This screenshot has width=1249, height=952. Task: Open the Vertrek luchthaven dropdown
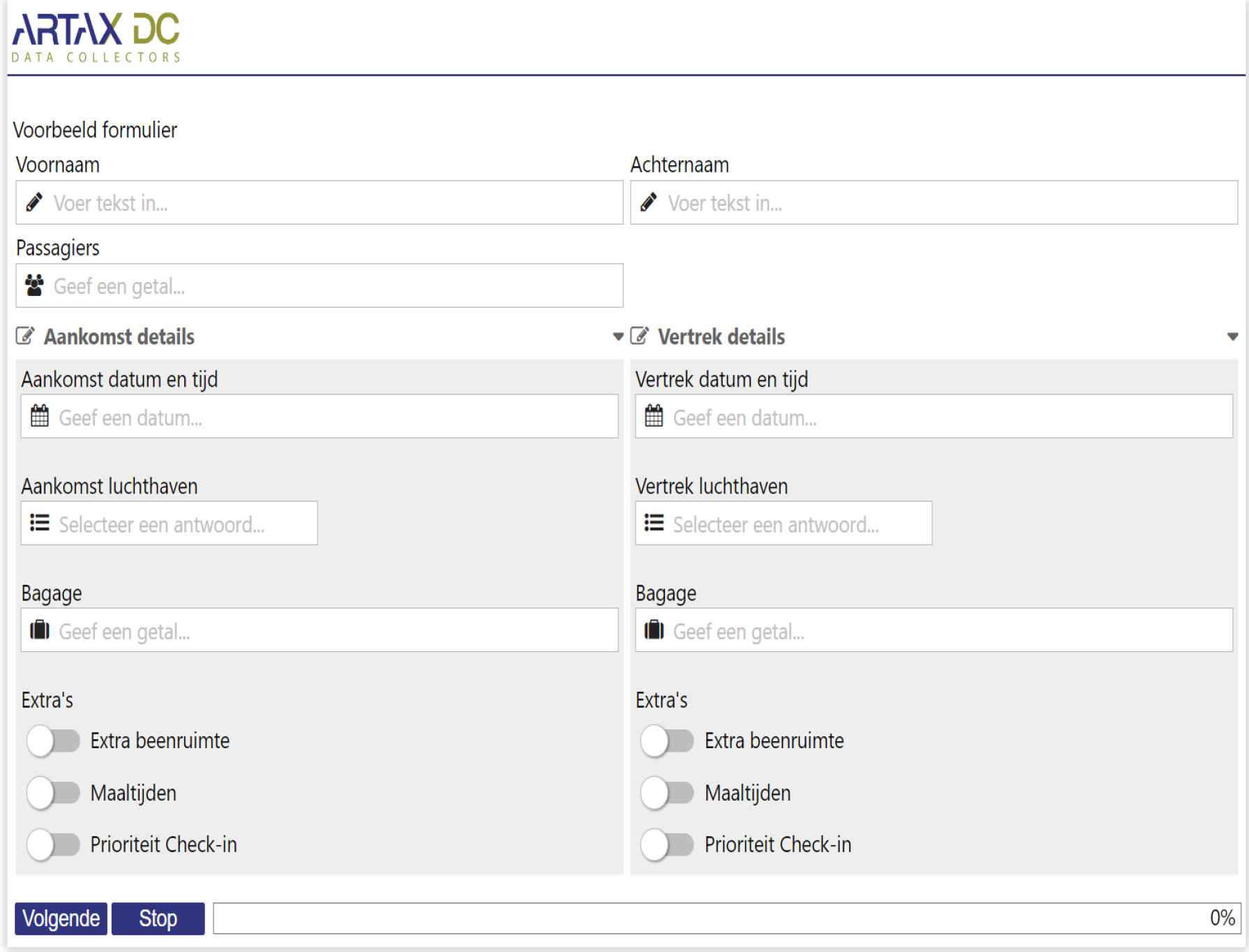[783, 523]
